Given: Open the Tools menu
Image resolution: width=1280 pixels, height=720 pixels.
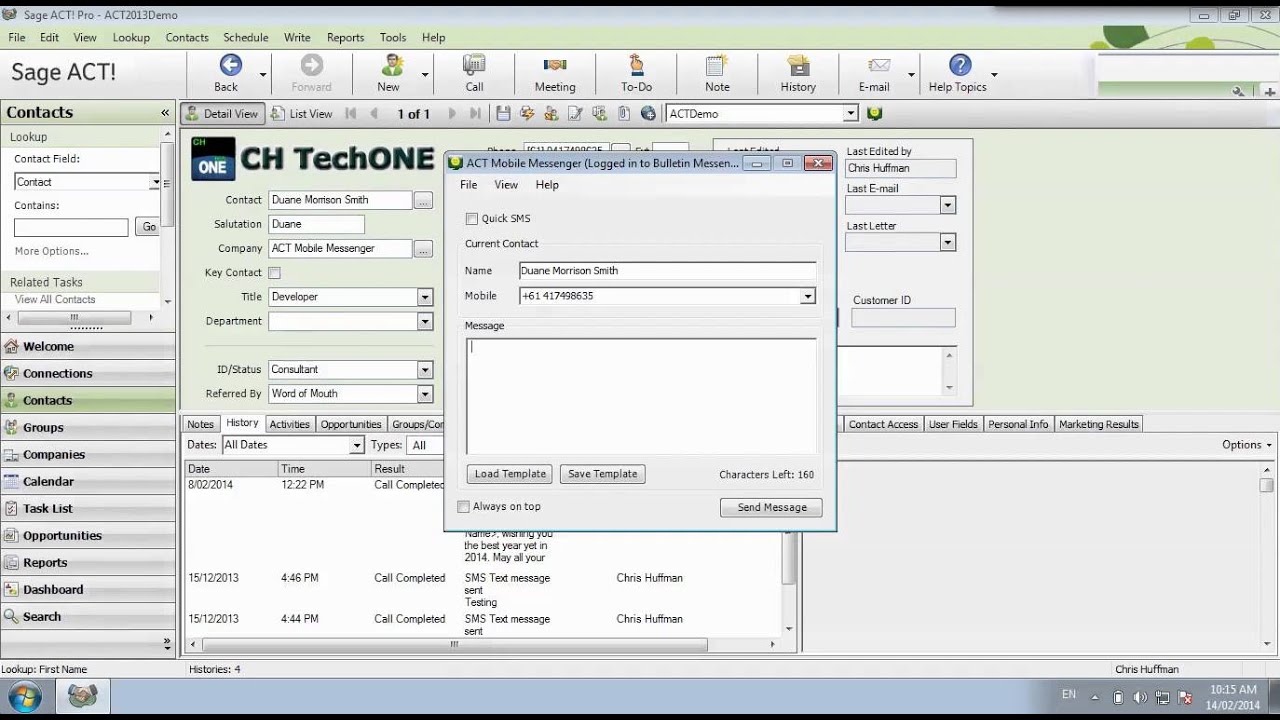Looking at the screenshot, I should [393, 37].
